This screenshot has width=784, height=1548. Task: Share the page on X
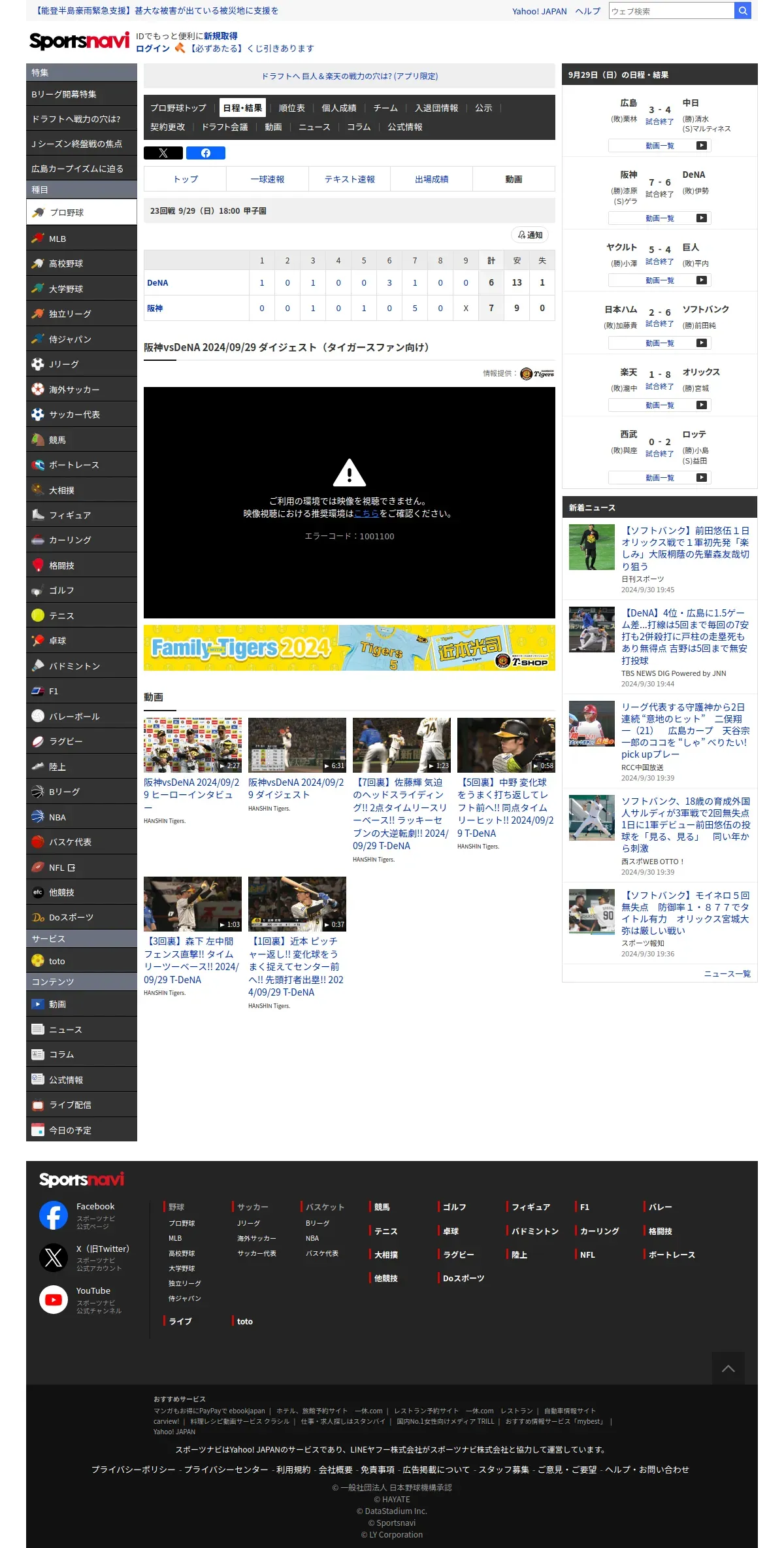163,153
